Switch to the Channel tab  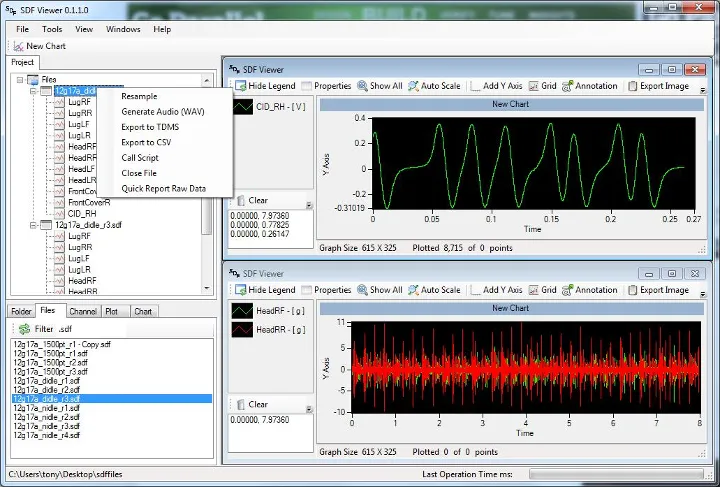click(x=83, y=311)
